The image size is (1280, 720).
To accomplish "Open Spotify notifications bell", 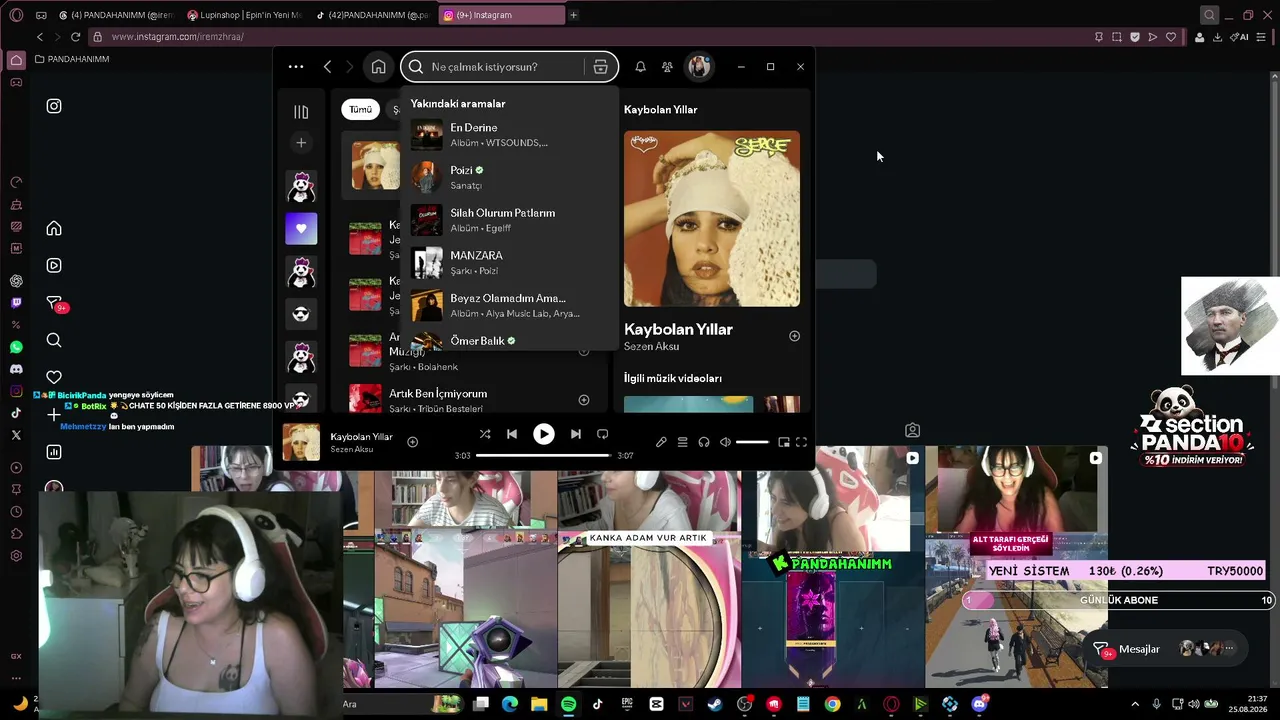I will click(x=640, y=67).
